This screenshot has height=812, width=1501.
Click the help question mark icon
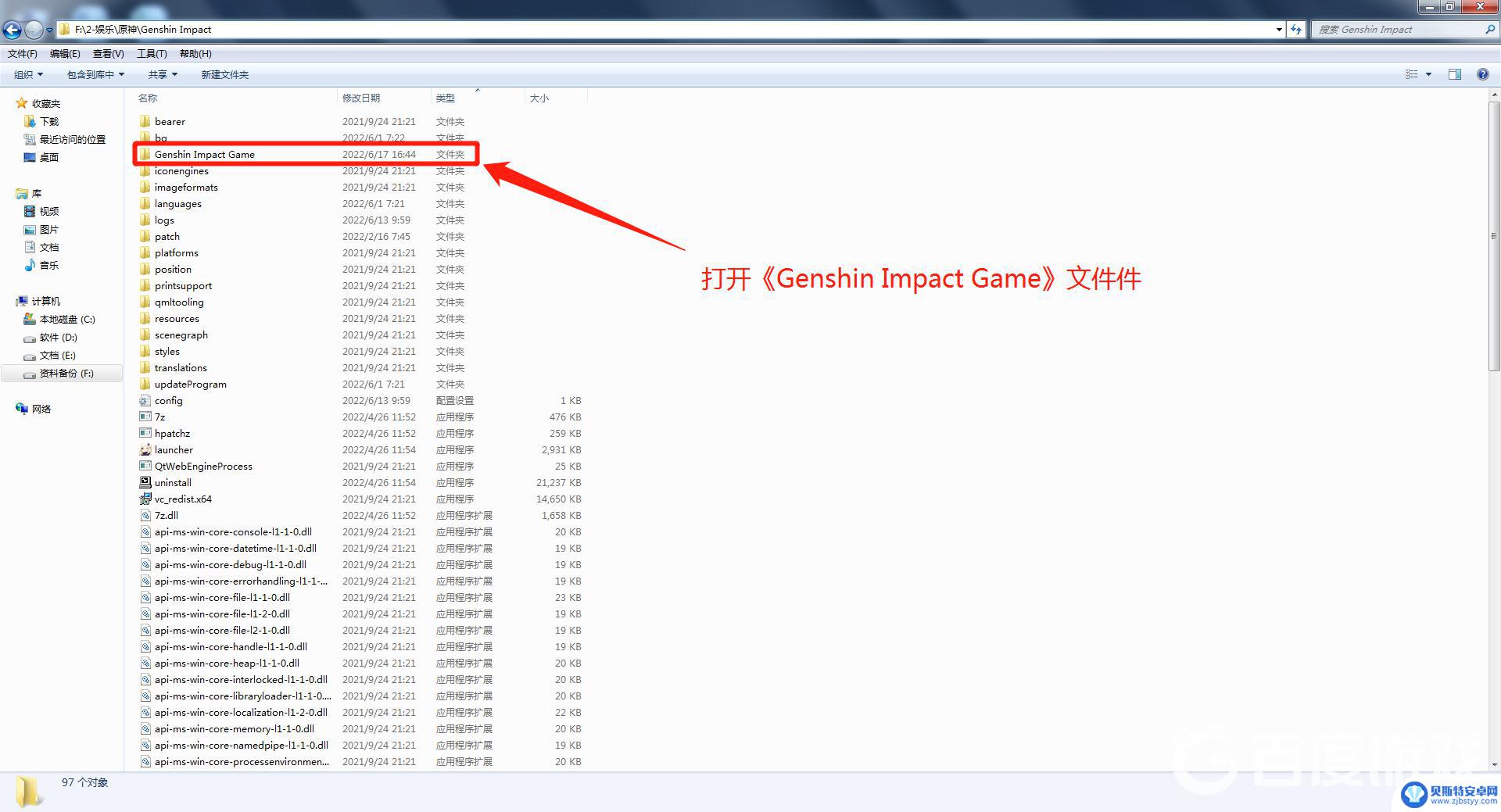point(1483,74)
